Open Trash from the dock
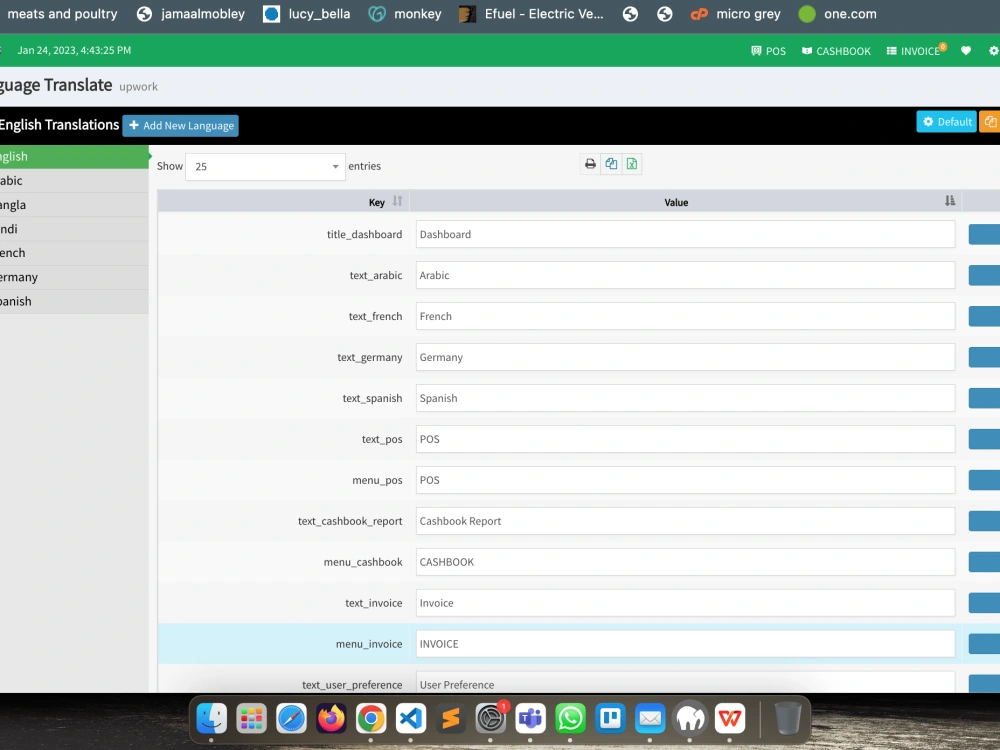Image resolution: width=1000 pixels, height=750 pixels. click(x=788, y=719)
